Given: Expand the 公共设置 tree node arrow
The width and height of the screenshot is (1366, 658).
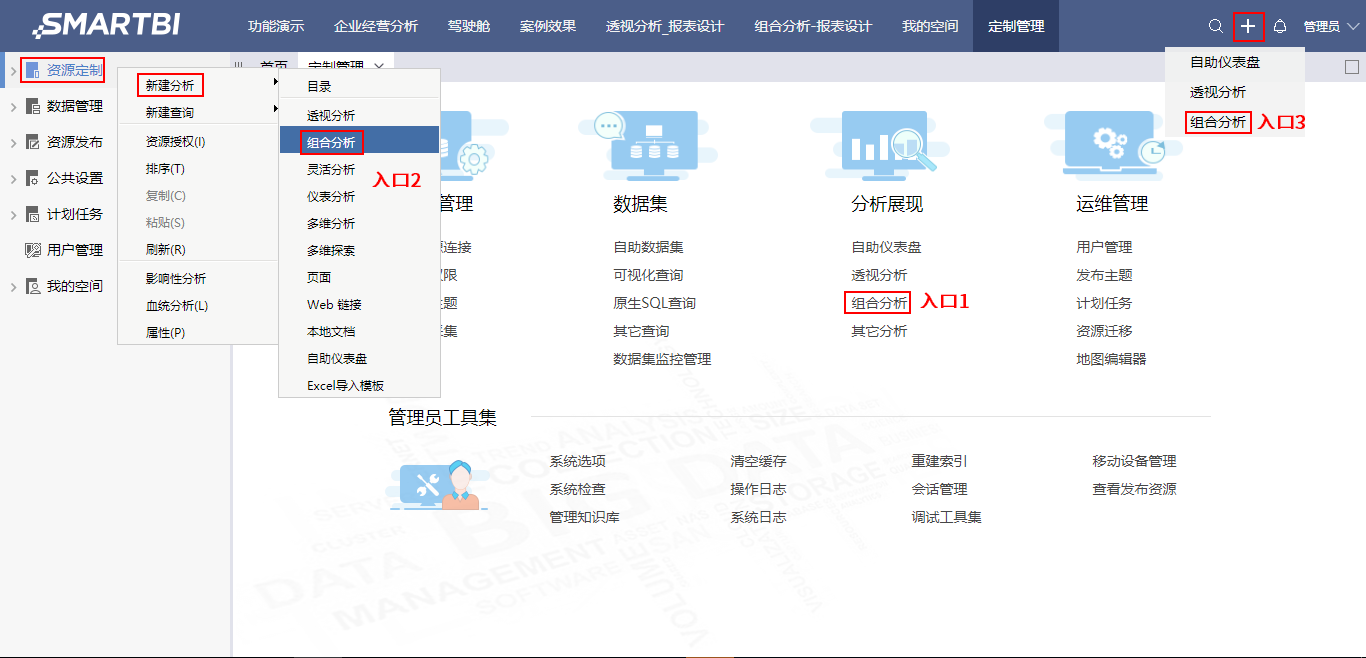Looking at the screenshot, I should pos(13,178).
